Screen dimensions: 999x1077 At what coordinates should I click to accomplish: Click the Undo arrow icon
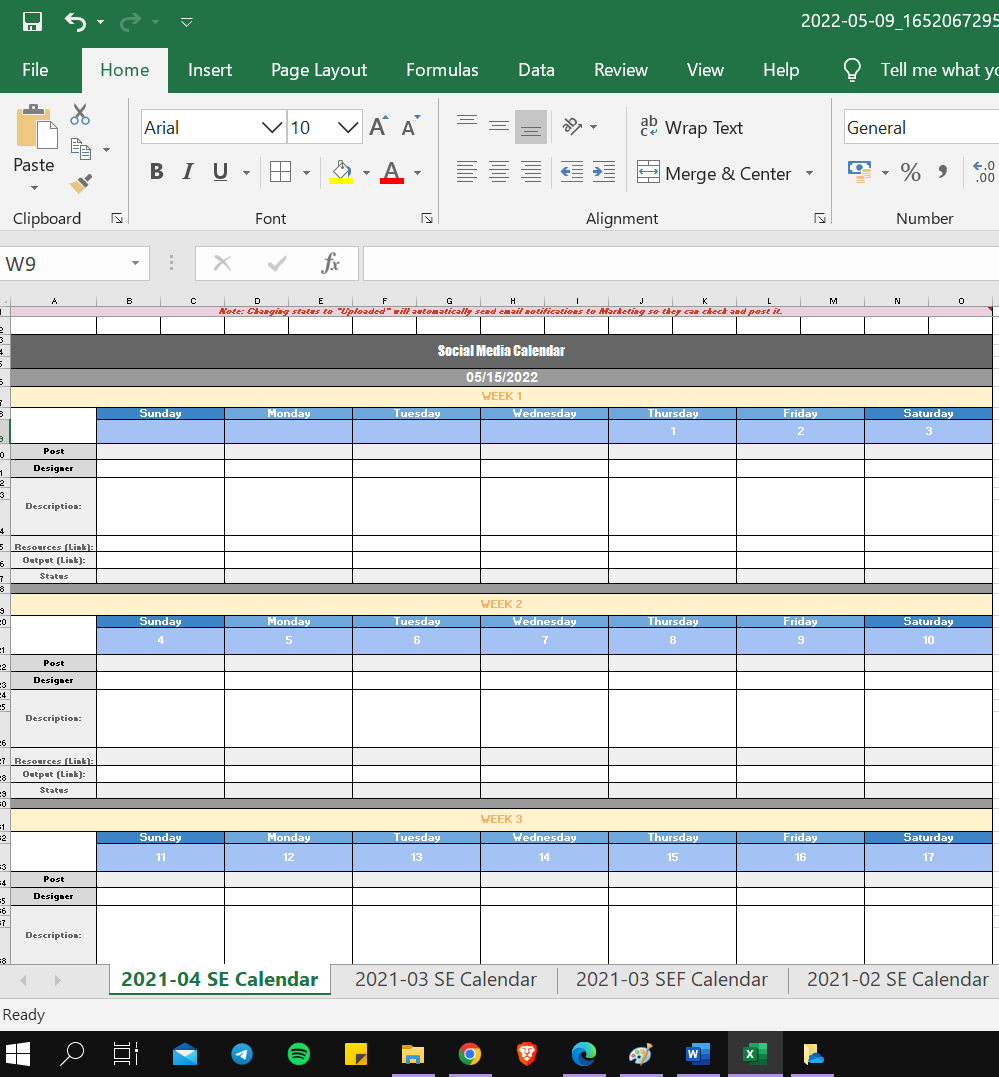(76, 21)
